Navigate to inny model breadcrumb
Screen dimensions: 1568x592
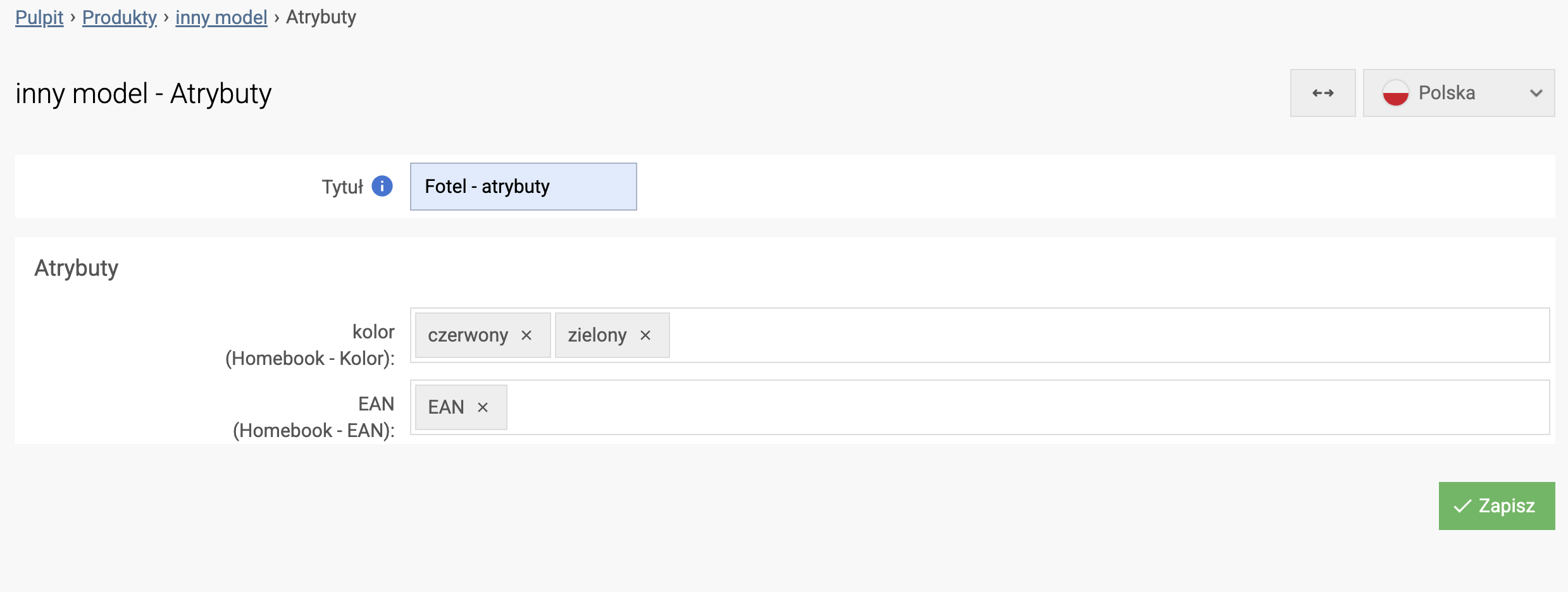tap(221, 17)
